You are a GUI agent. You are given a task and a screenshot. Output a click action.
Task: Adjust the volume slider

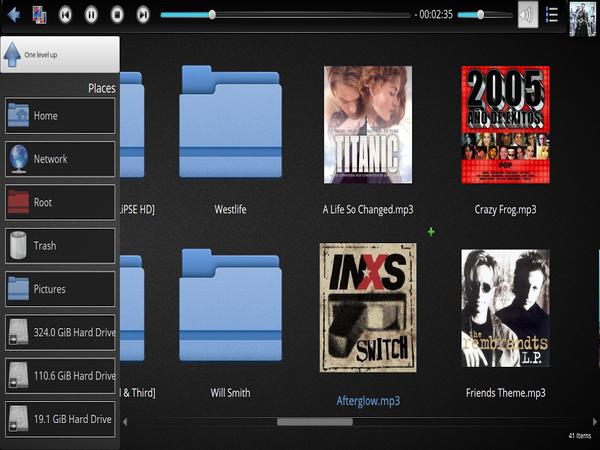coord(481,15)
